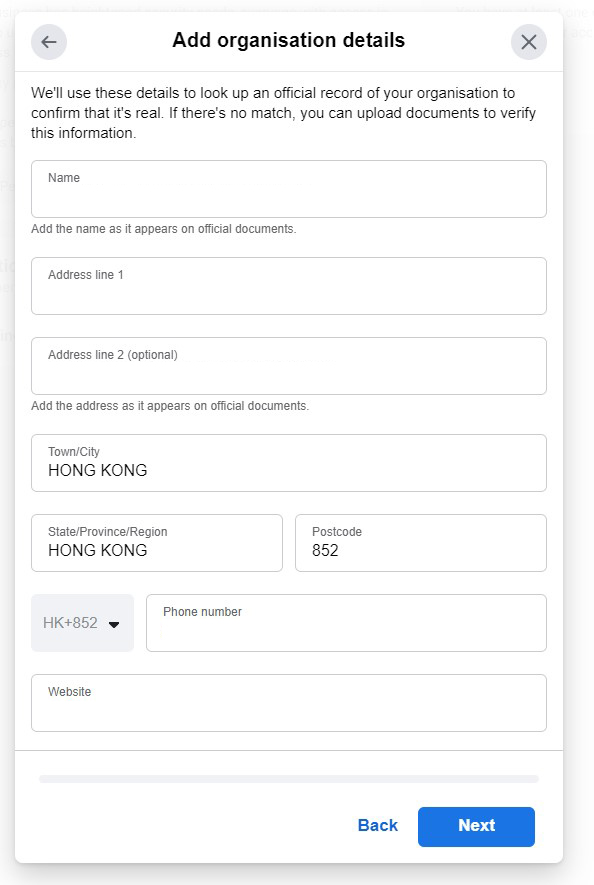Edit the Postcode field showing 852

point(421,543)
